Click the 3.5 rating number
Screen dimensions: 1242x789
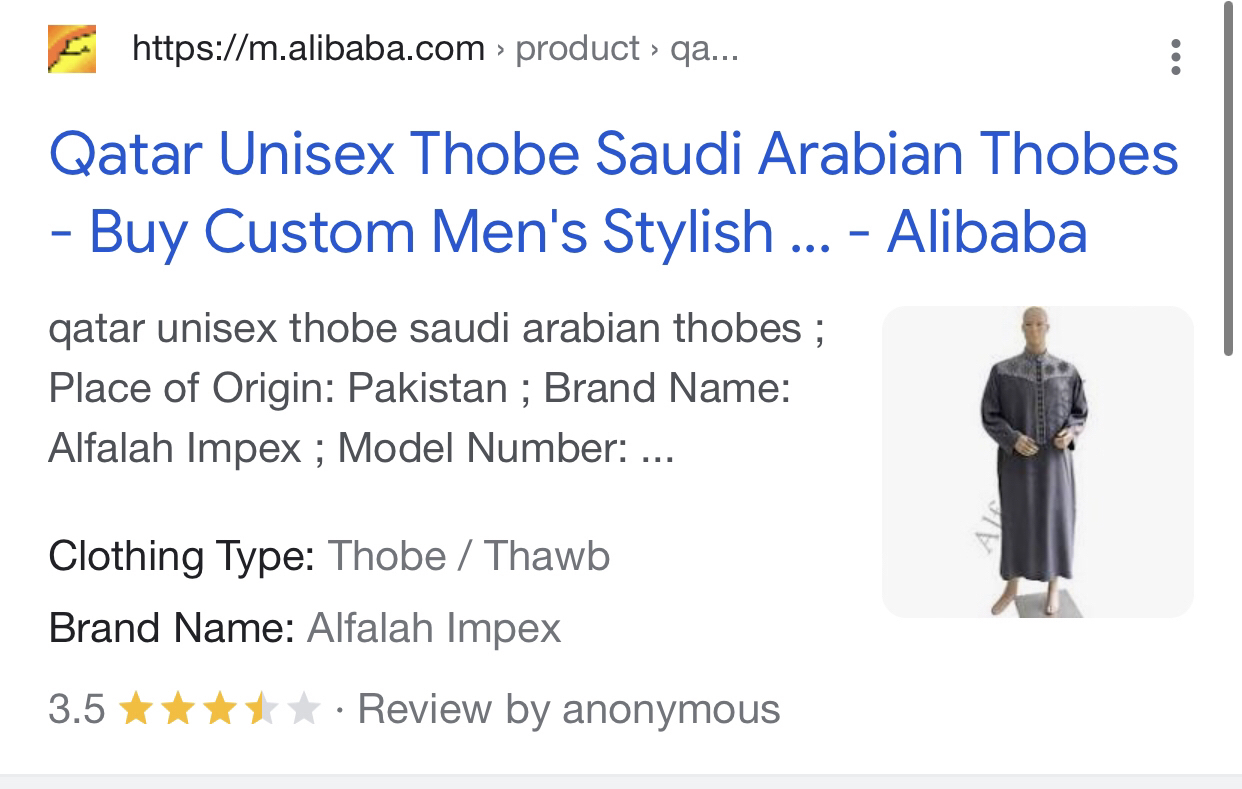[76, 710]
